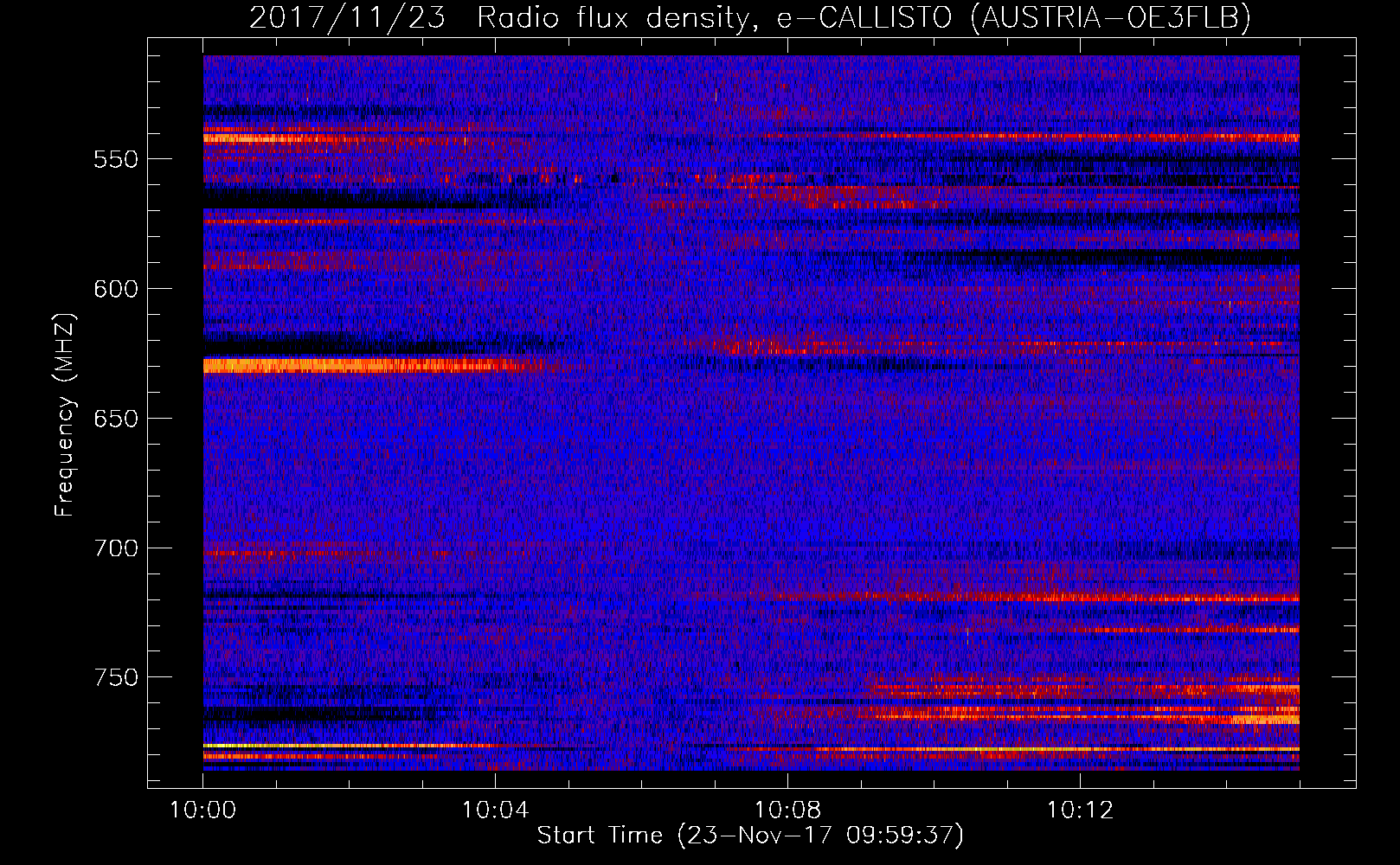Viewport: 1400px width, 865px height.
Task: Click the 700 frequency tick label
Action: [116, 548]
